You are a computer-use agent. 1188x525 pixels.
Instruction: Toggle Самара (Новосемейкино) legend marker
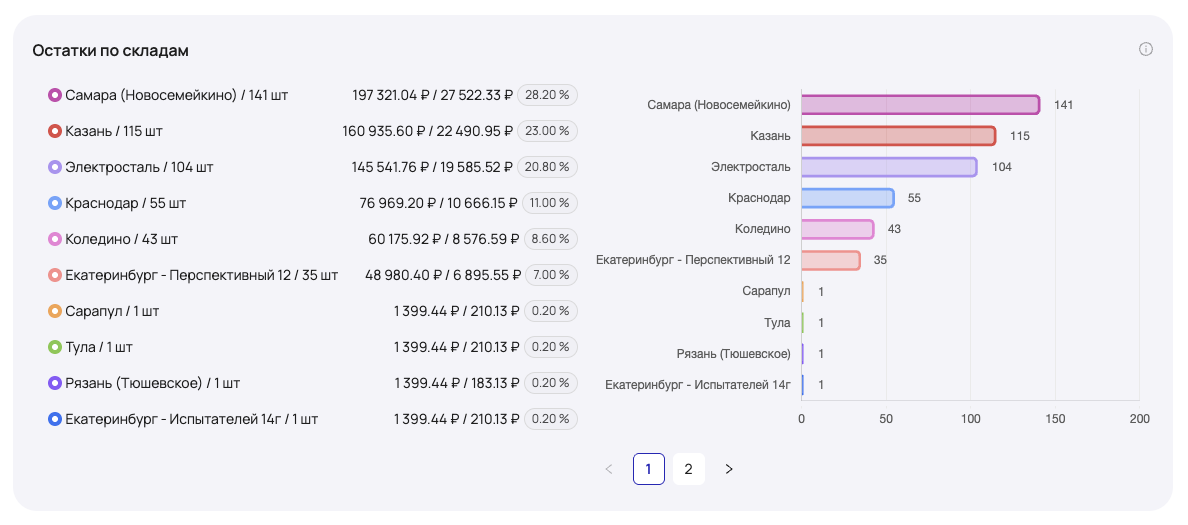pyautogui.click(x=55, y=95)
